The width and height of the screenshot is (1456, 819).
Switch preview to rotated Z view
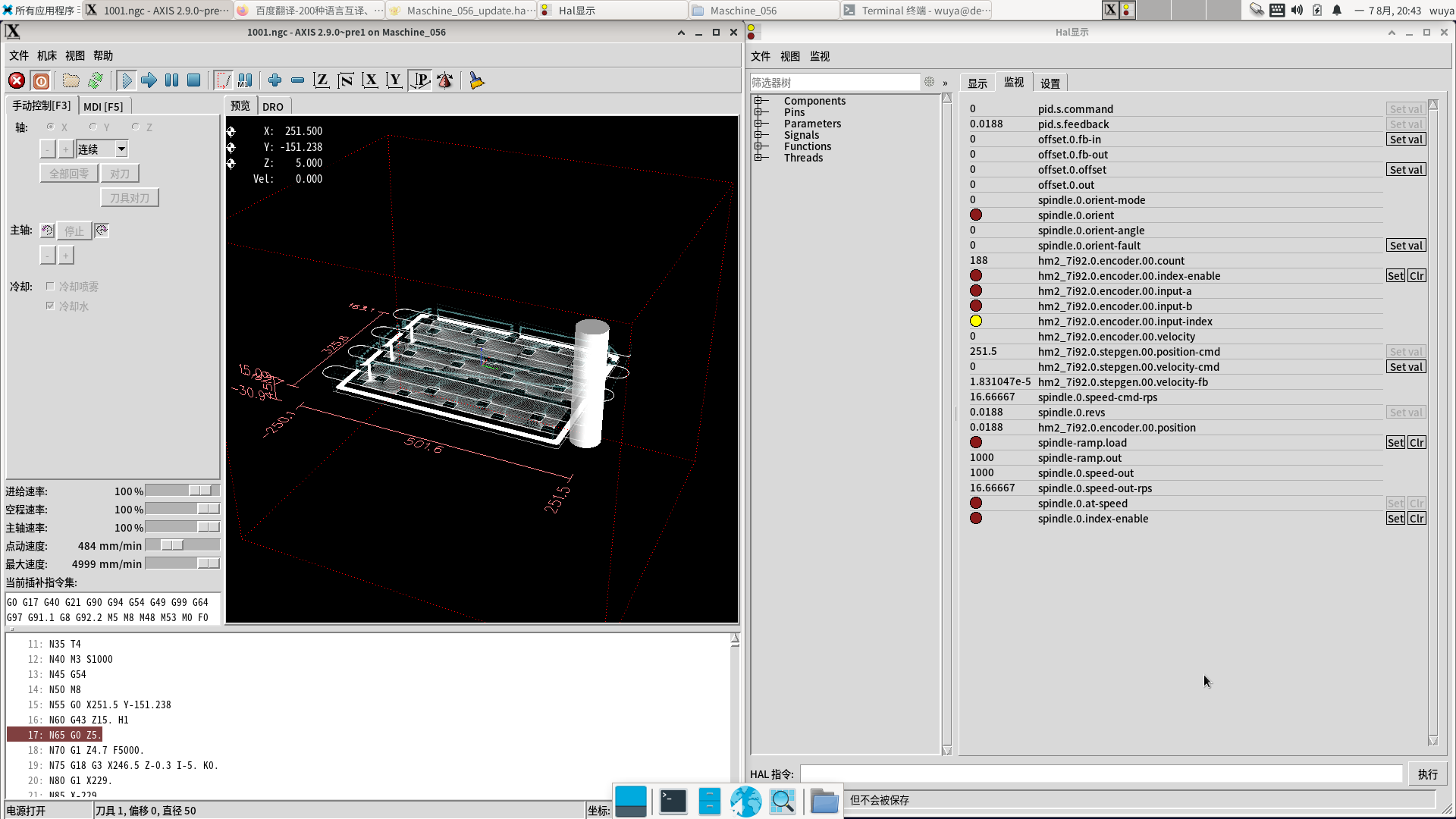coord(346,80)
